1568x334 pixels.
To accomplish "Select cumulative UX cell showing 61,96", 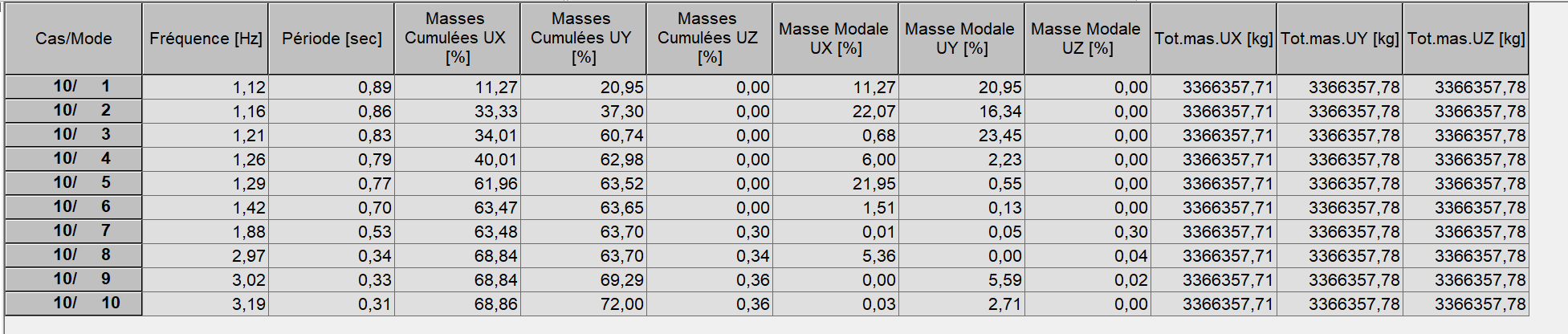I will (x=458, y=183).
